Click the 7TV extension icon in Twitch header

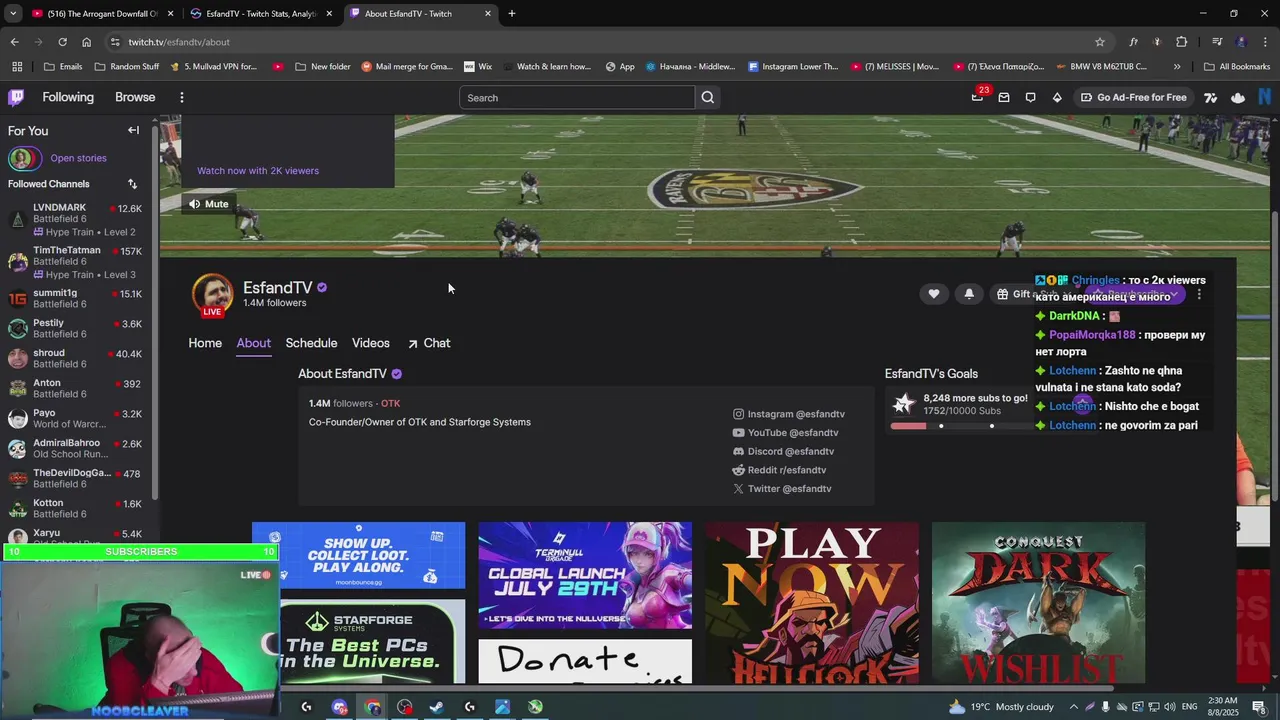1211,97
